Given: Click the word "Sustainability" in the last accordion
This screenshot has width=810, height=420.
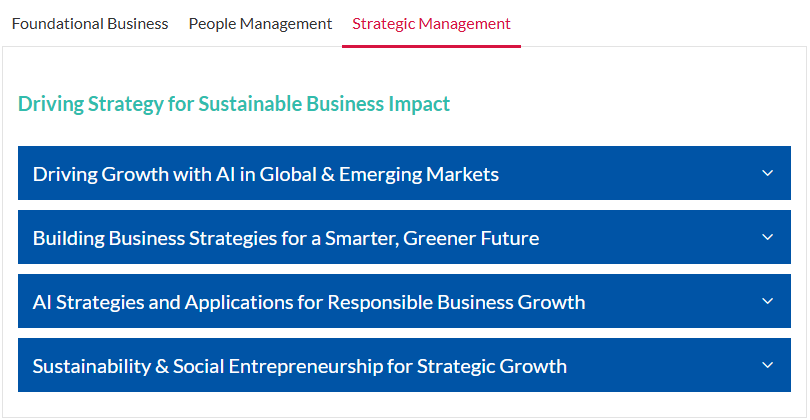Looking at the screenshot, I should coord(91,367).
